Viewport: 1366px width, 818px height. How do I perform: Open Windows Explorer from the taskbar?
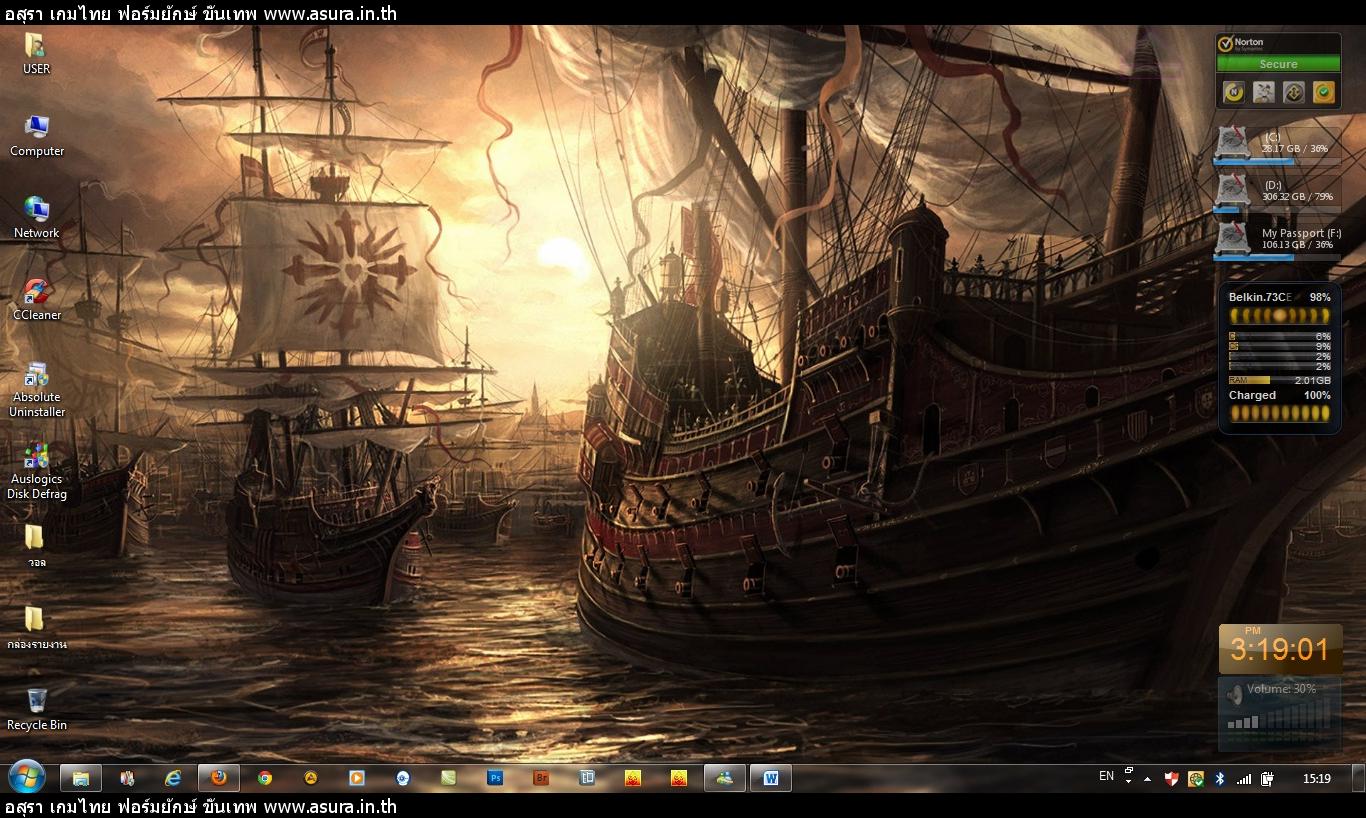pyautogui.click(x=81, y=777)
